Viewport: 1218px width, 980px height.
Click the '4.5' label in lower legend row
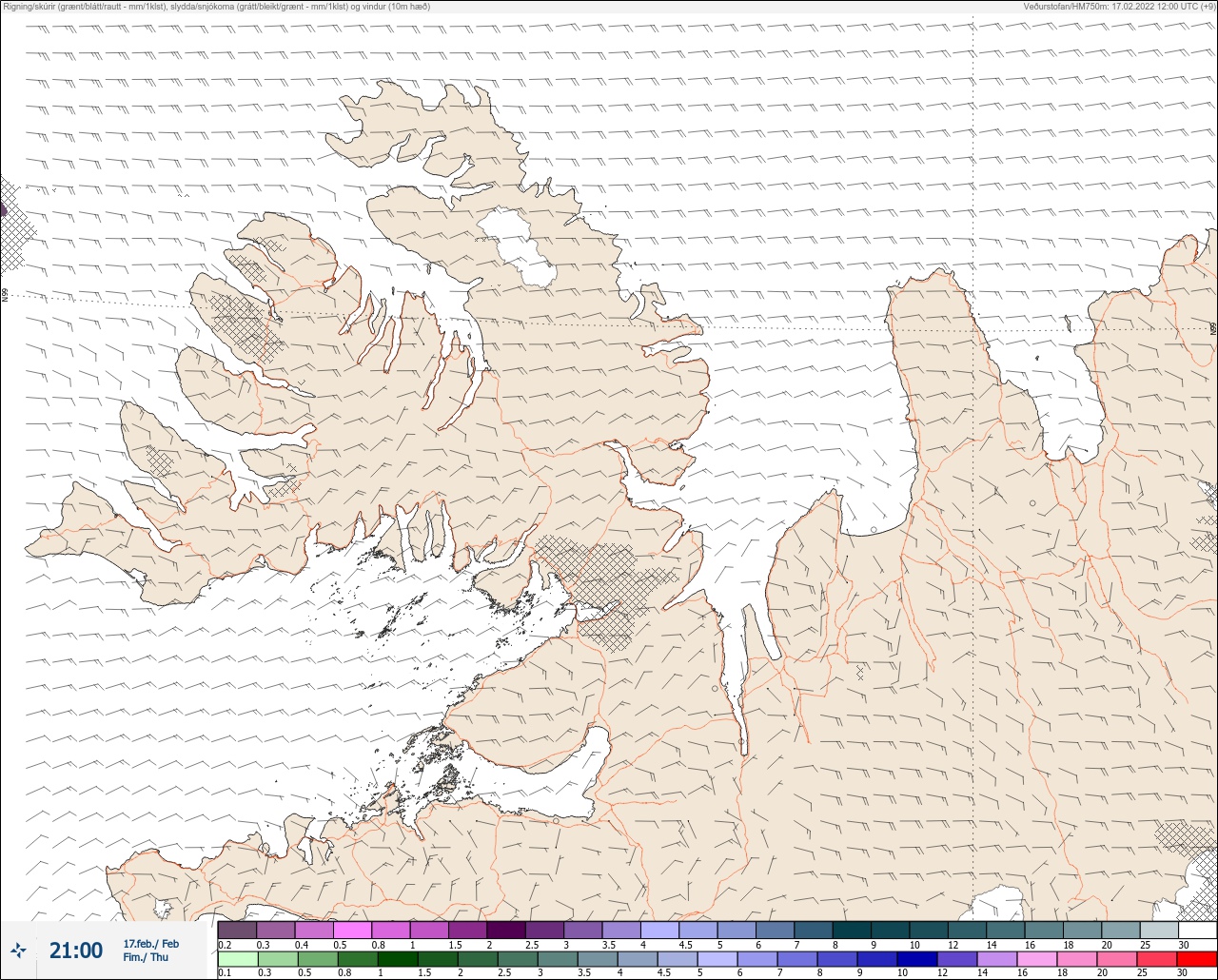(664, 972)
